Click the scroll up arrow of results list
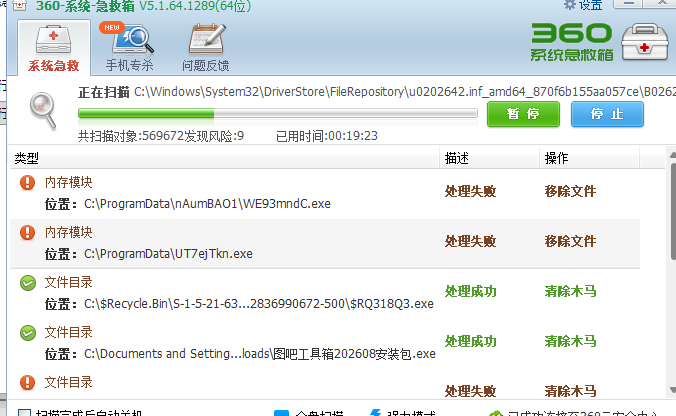 coord(673,155)
